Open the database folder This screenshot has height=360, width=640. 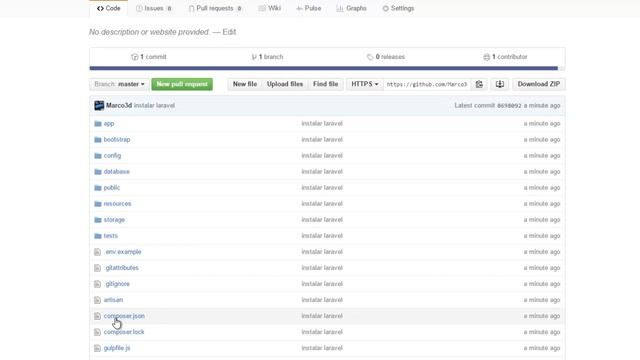click(116, 171)
